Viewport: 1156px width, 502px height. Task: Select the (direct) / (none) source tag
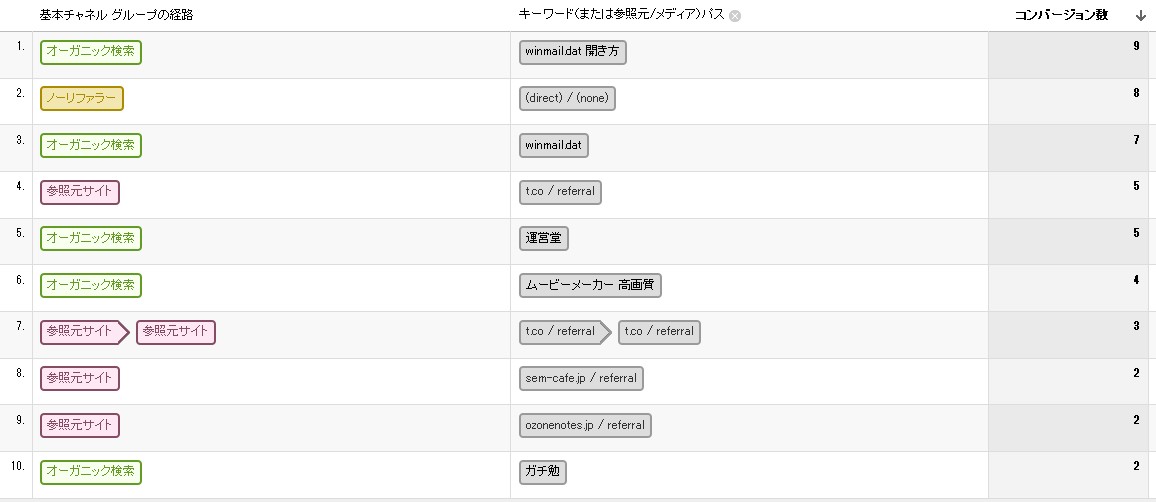tap(567, 99)
